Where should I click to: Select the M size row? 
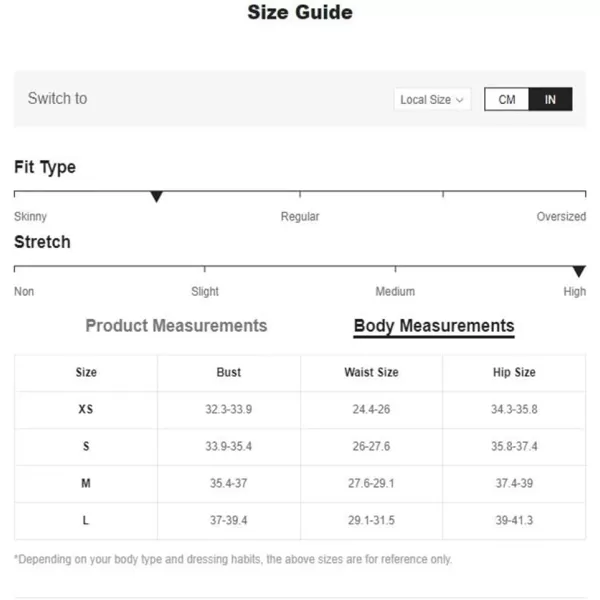[300, 483]
